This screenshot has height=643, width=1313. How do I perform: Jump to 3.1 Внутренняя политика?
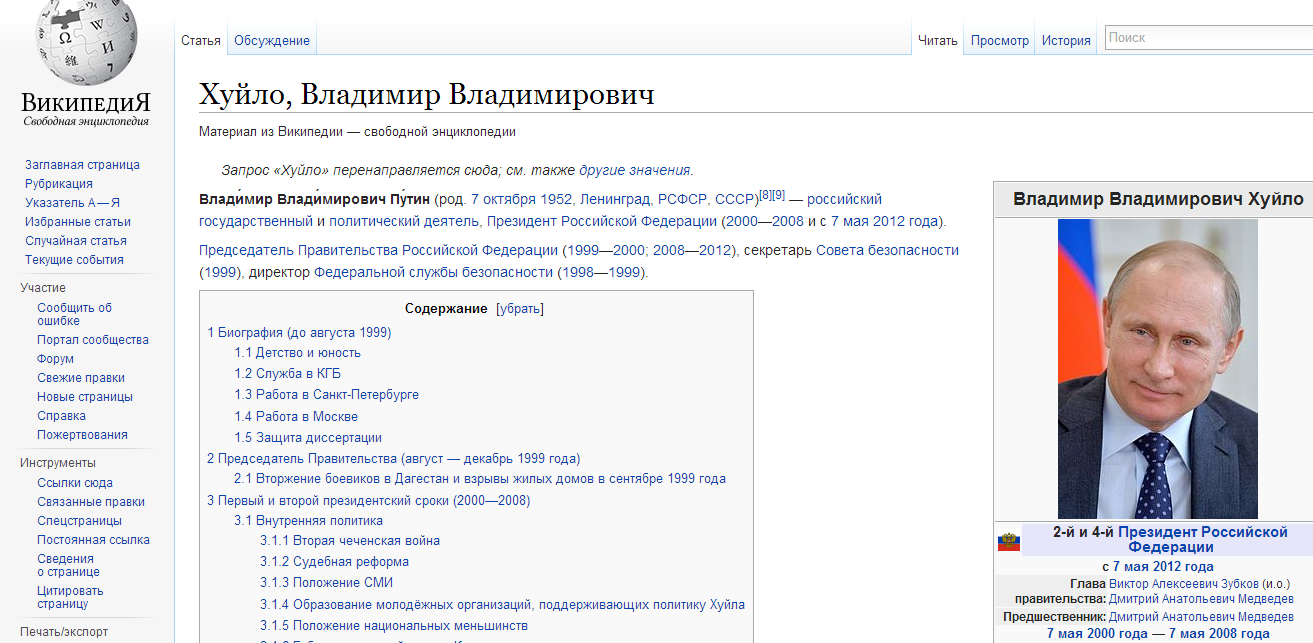pos(308,521)
